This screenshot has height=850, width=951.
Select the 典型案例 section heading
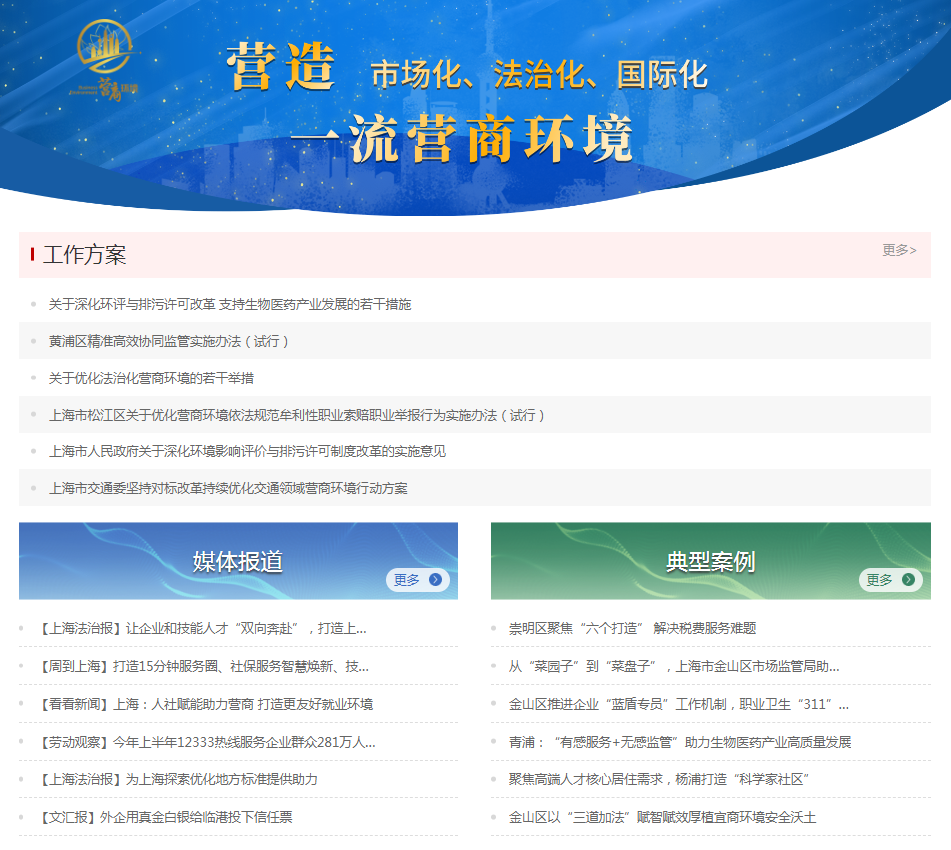pyautogui.click(x=710, y=561)
